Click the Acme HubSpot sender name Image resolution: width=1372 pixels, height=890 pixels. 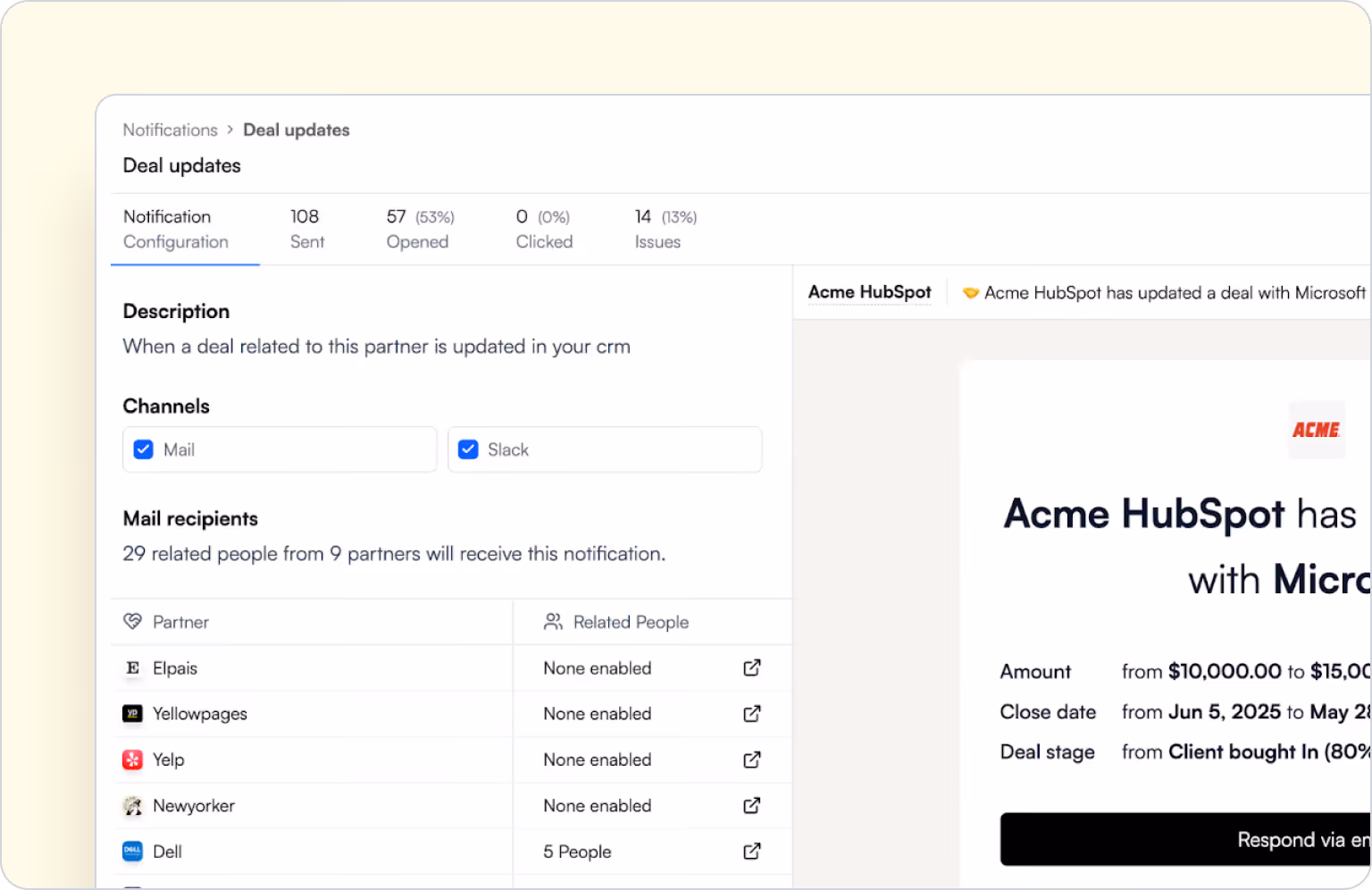[869, 291]
